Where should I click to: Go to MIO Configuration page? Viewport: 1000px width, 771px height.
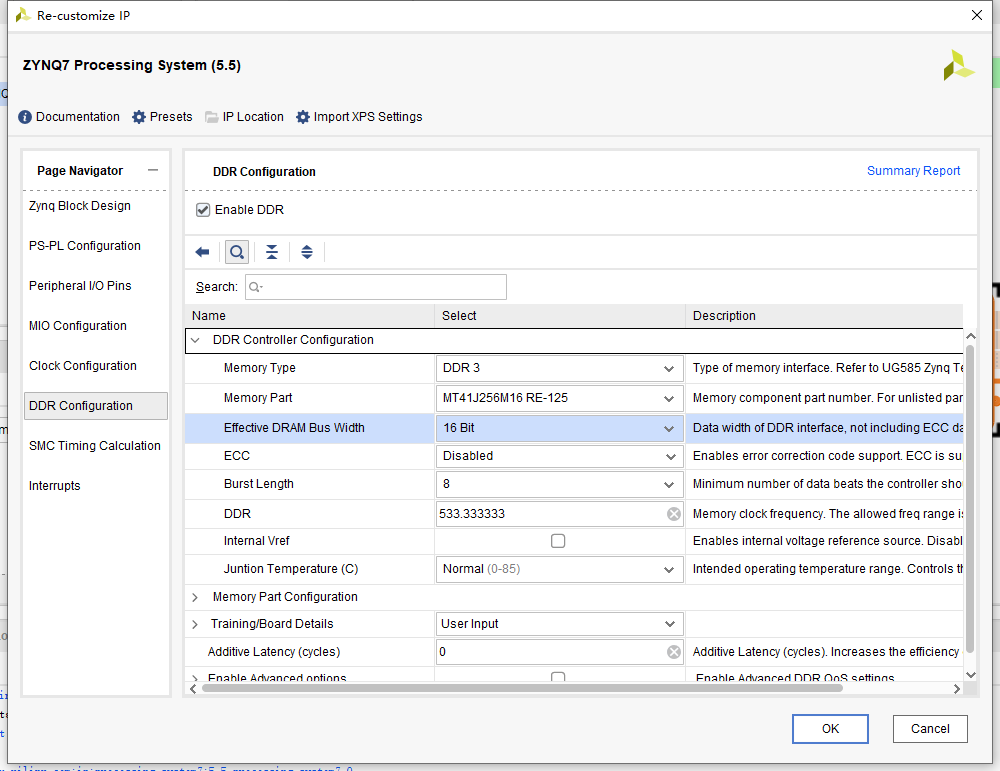click(78, 326)
